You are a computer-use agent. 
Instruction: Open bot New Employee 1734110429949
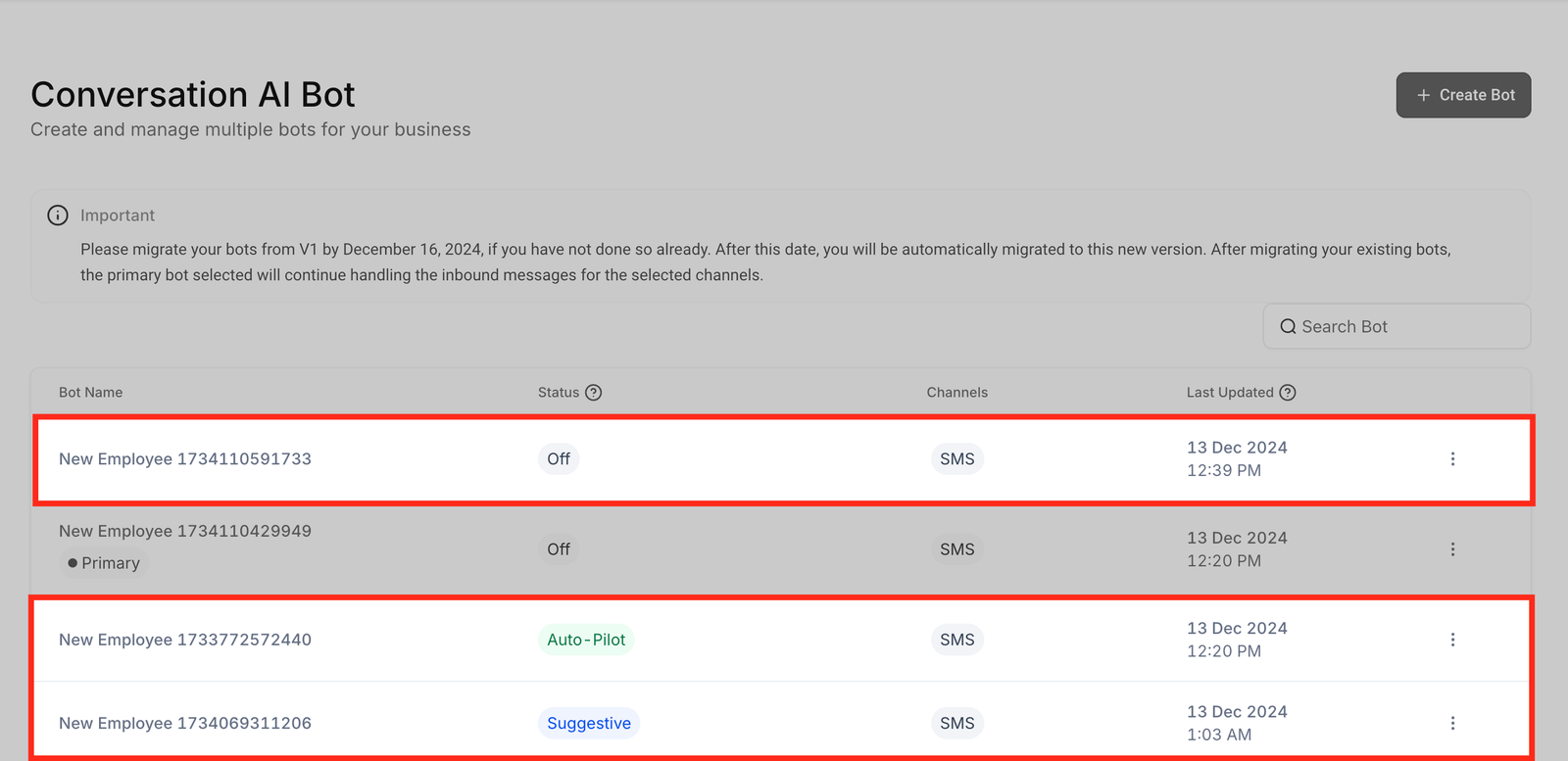pyautogui.click(x=185, y=531)
